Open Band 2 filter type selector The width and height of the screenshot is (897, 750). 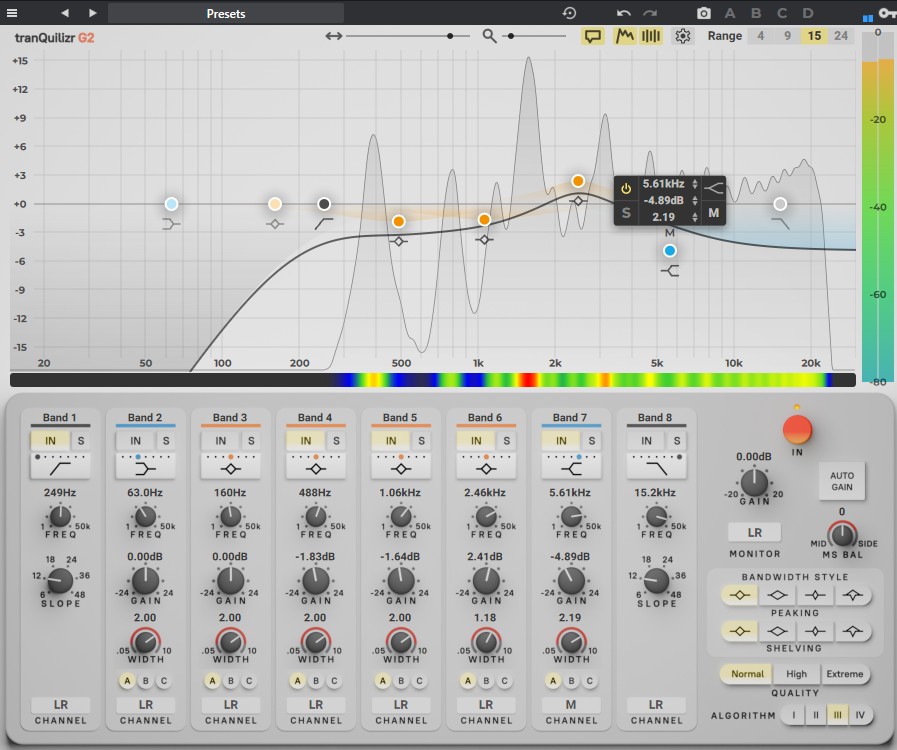145,469
